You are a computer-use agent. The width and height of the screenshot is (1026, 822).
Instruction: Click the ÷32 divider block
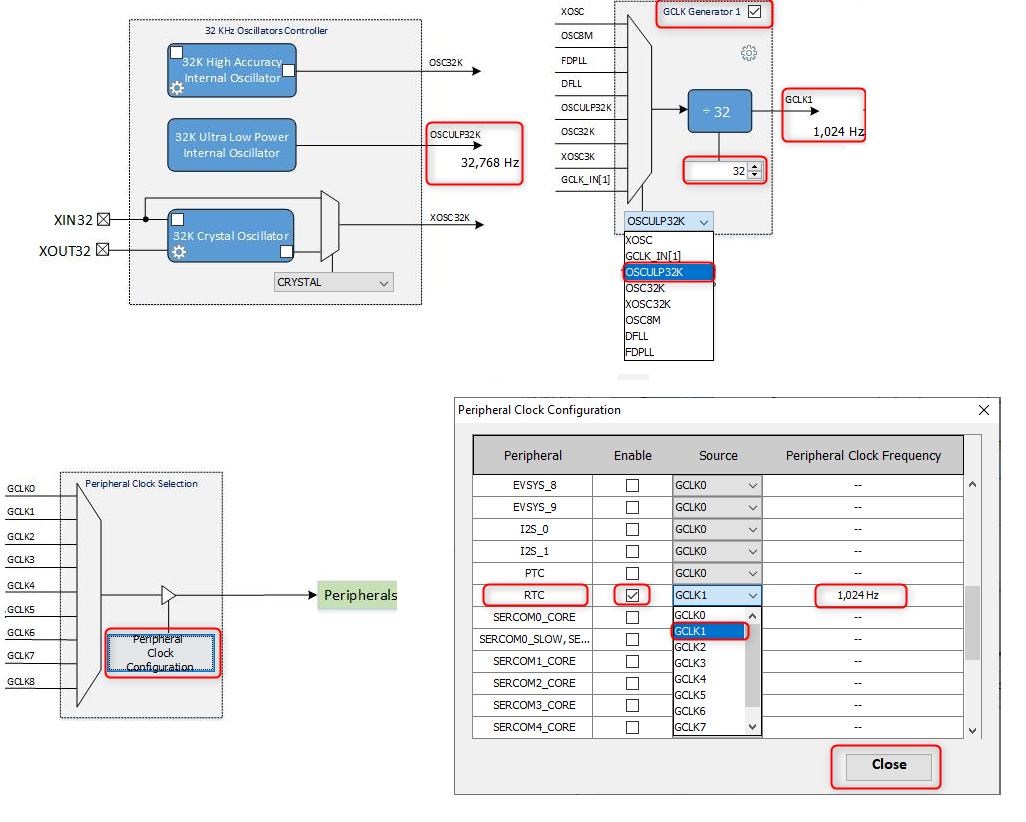719,111
